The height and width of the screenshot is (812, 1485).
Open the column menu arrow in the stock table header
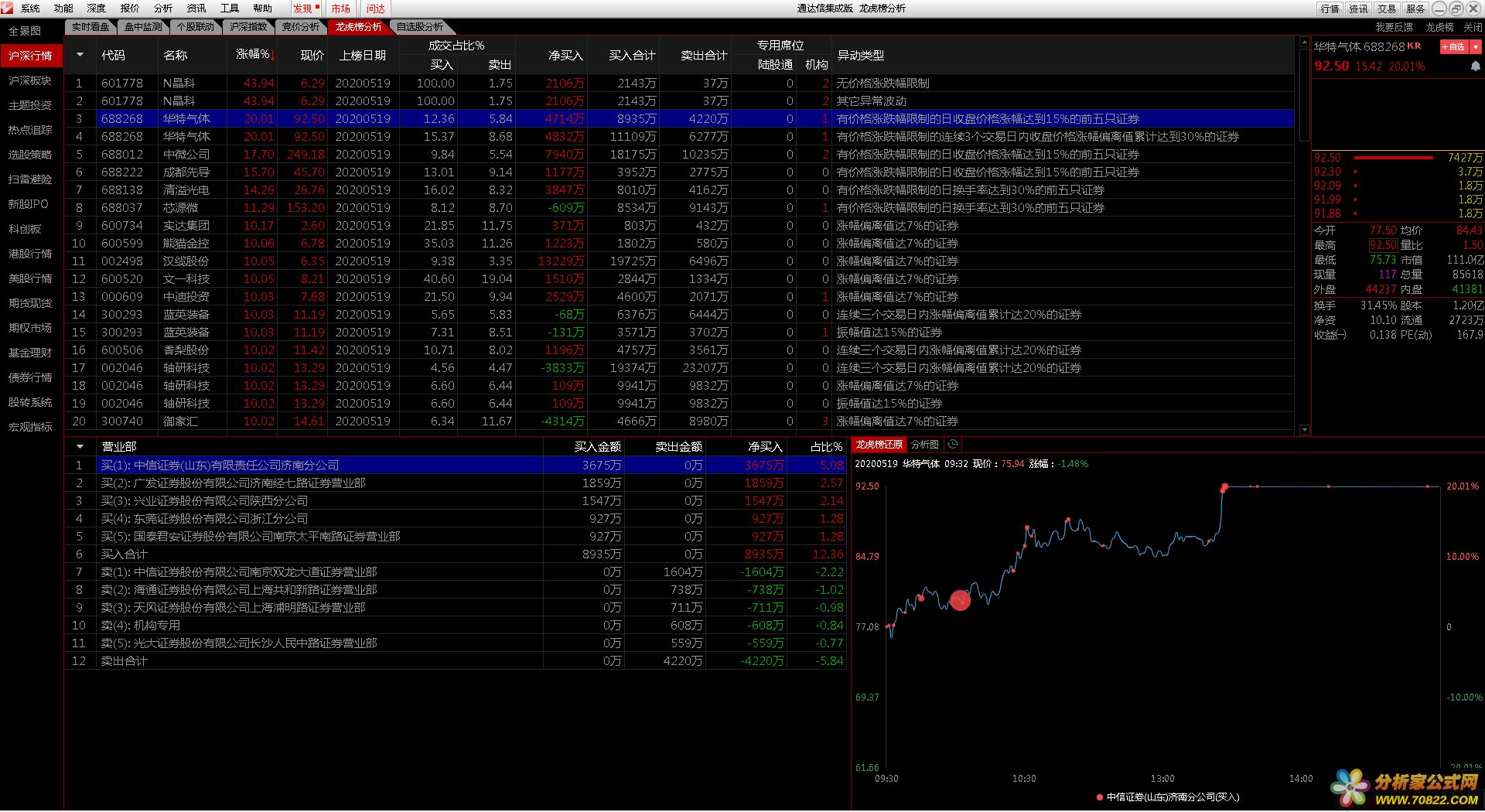coord(80,55)
